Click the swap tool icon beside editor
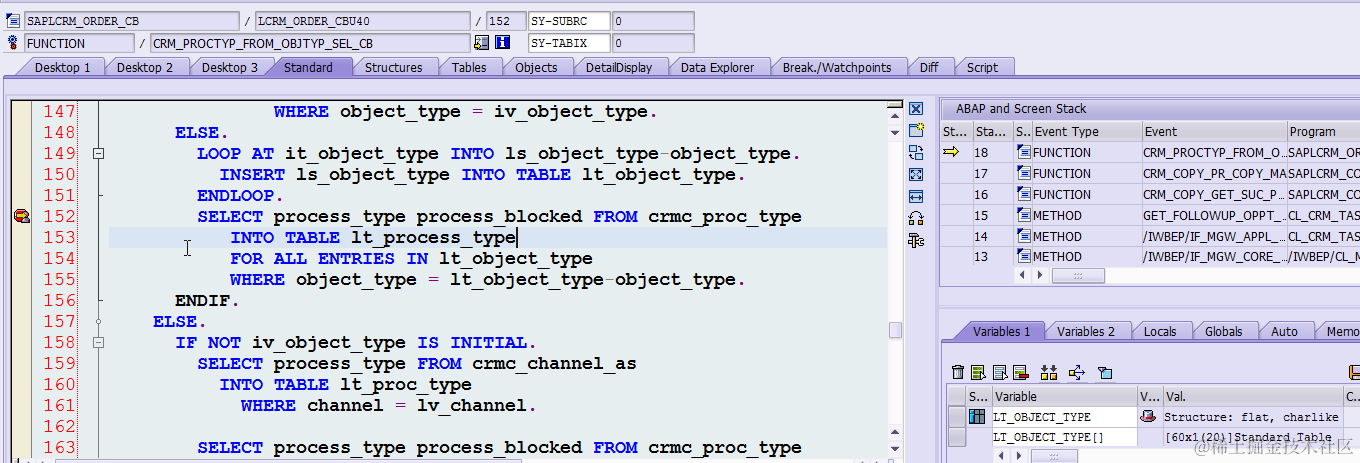Screen dimensions: 1360x463 tap(915, 152)
